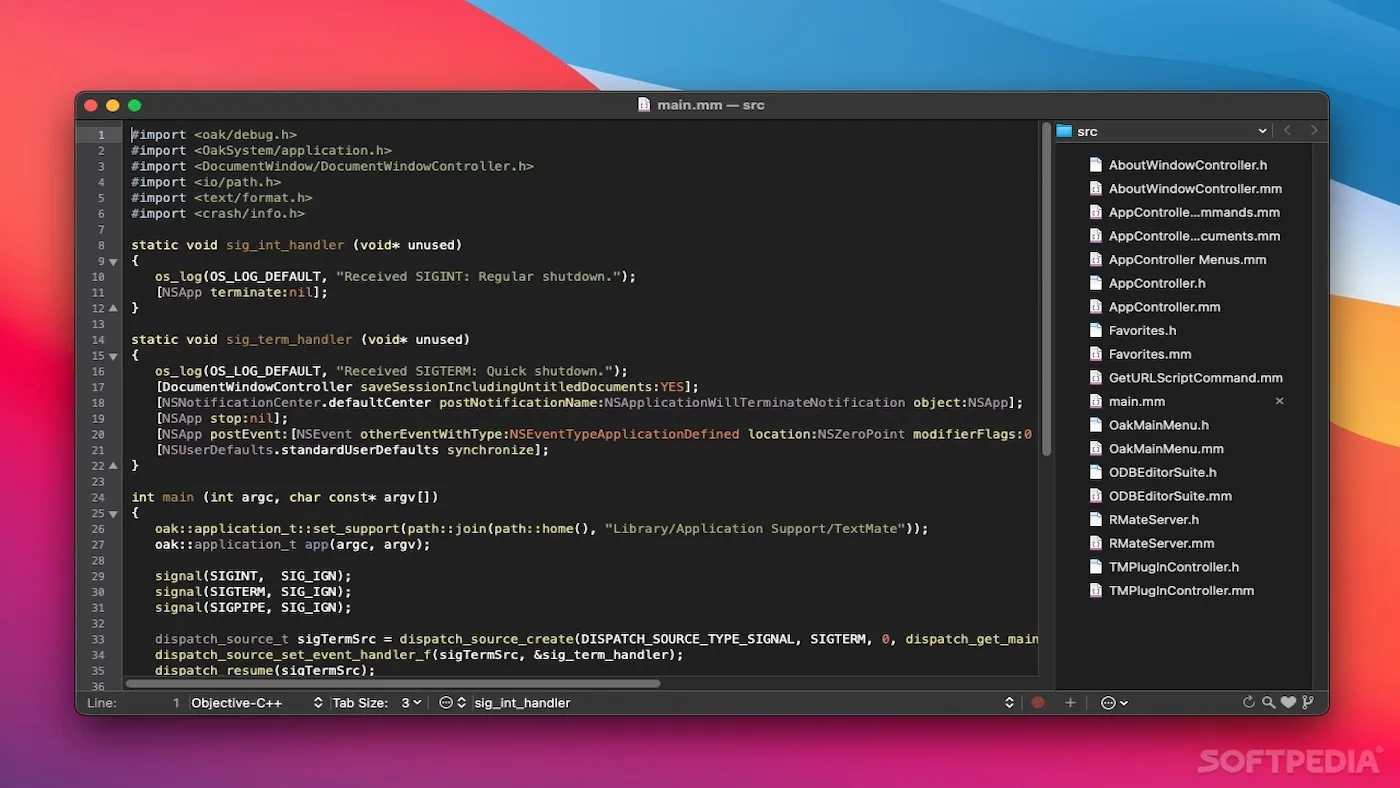
Task: Open source control with the branch icon
Action: pyautogui.click(x=1308, y=703)
